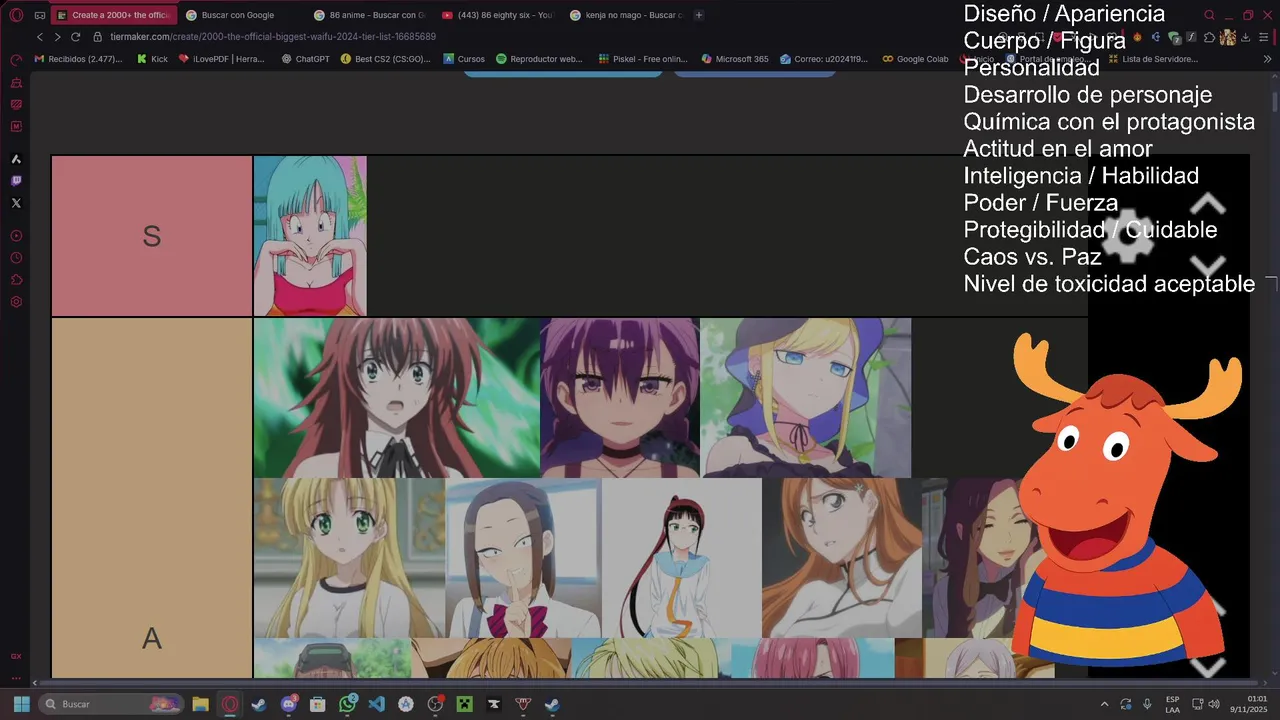The width and height of the screenshot is (1280, 720).
Task: Open the GX Corner sidebar icon
Action: click(16, 656)
